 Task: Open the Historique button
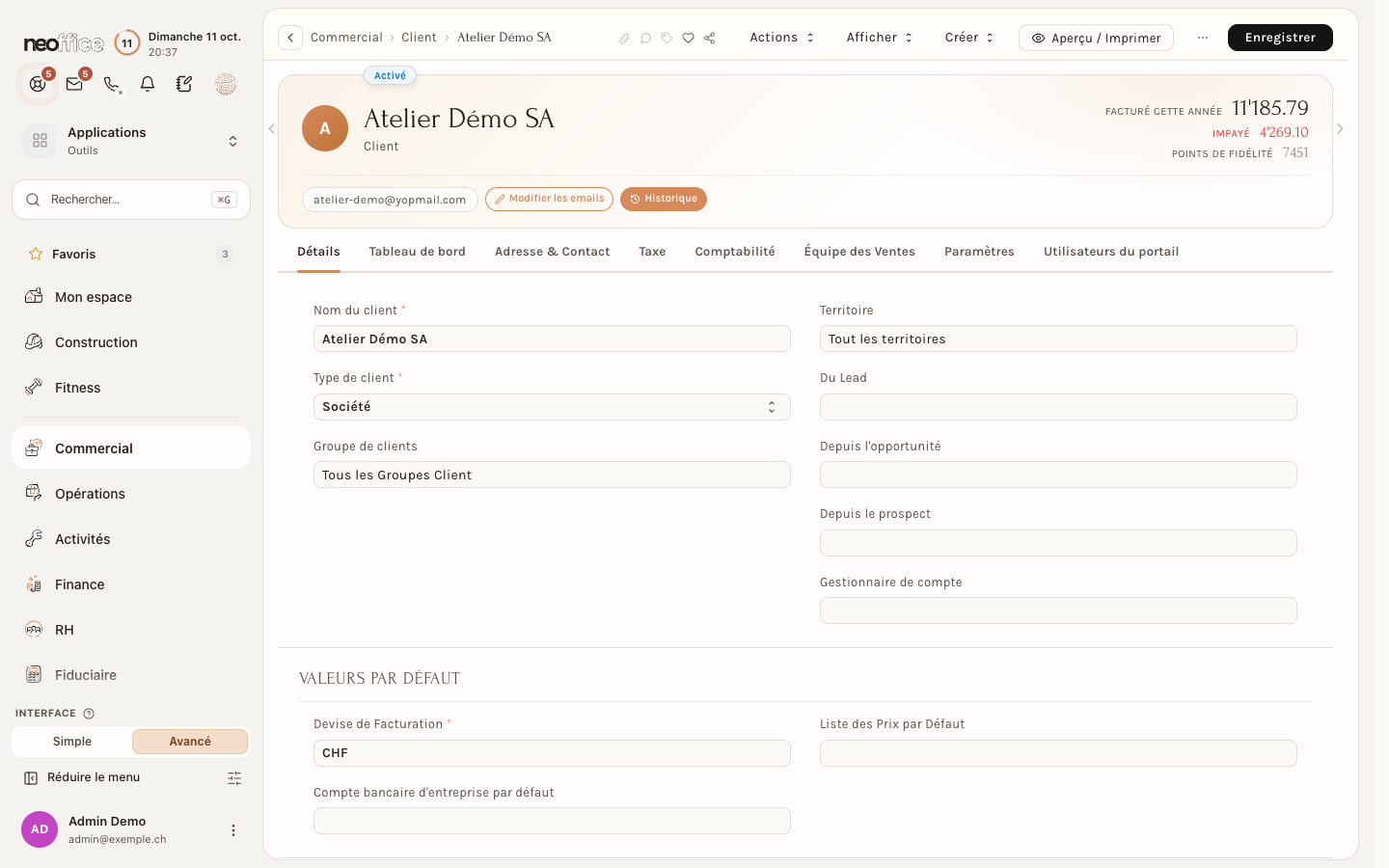click(664, 199)
